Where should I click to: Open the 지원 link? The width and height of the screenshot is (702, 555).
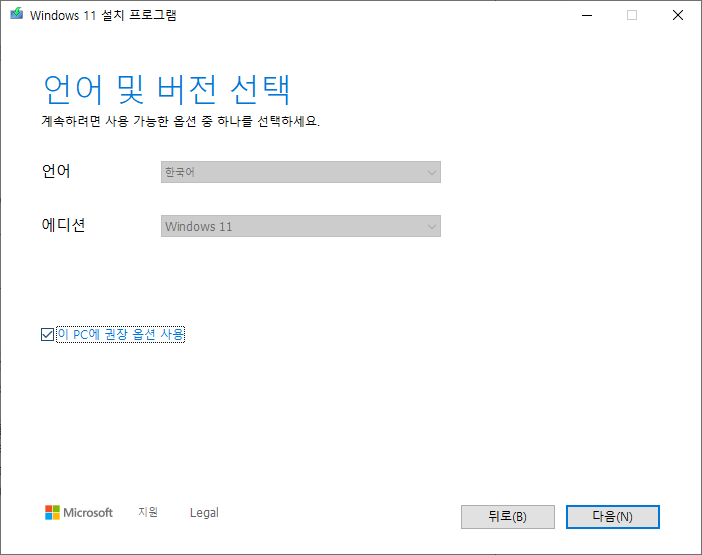point(148,512)
